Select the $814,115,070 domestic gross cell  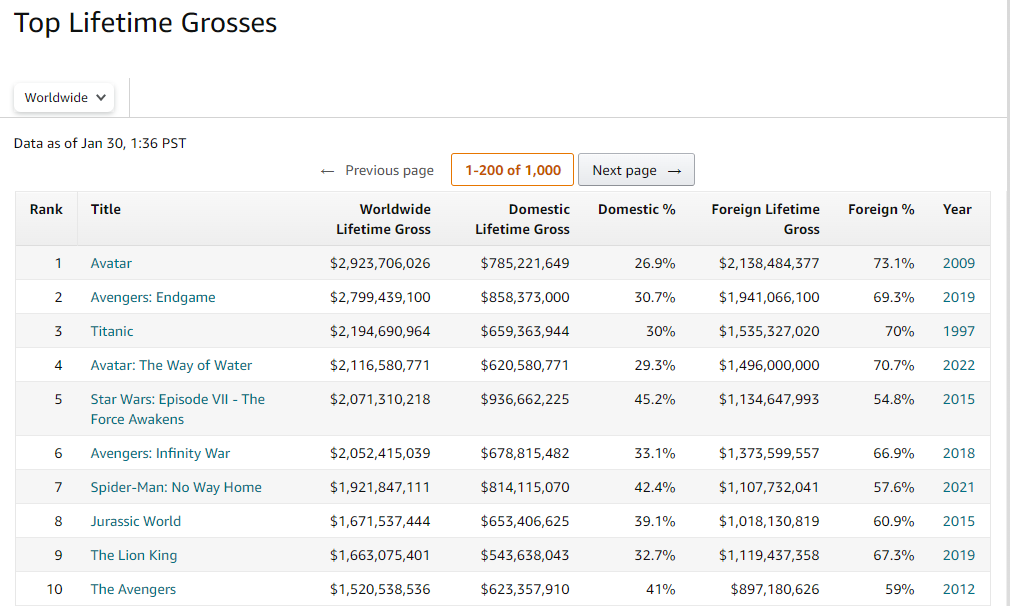(x=525, y=488)
